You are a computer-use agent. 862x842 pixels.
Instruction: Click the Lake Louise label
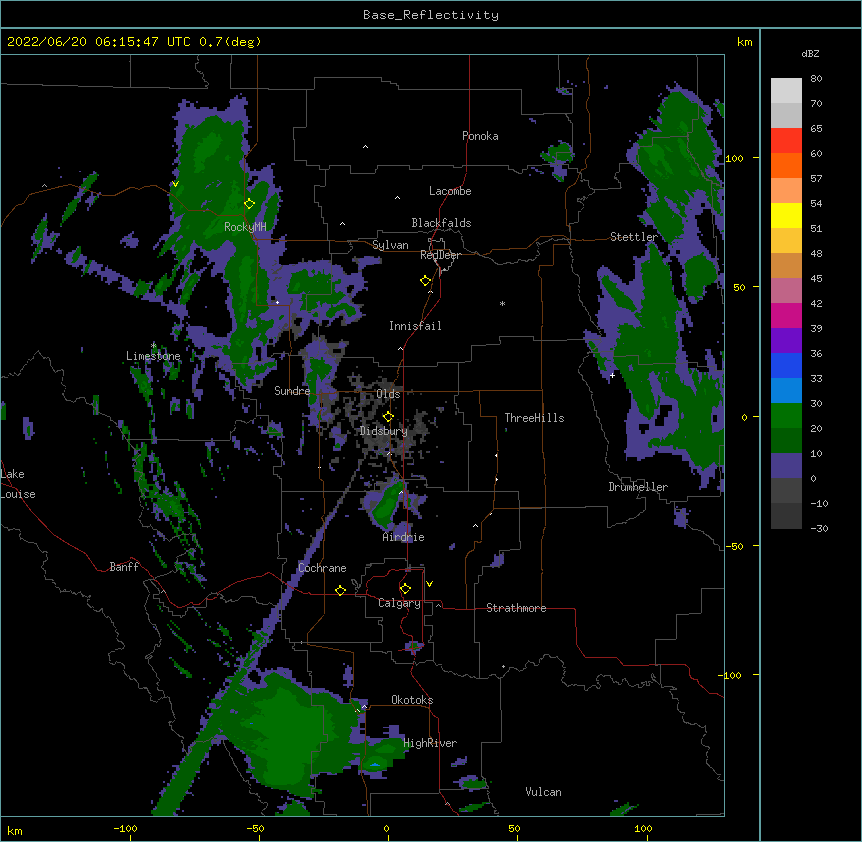pos(18,484)
